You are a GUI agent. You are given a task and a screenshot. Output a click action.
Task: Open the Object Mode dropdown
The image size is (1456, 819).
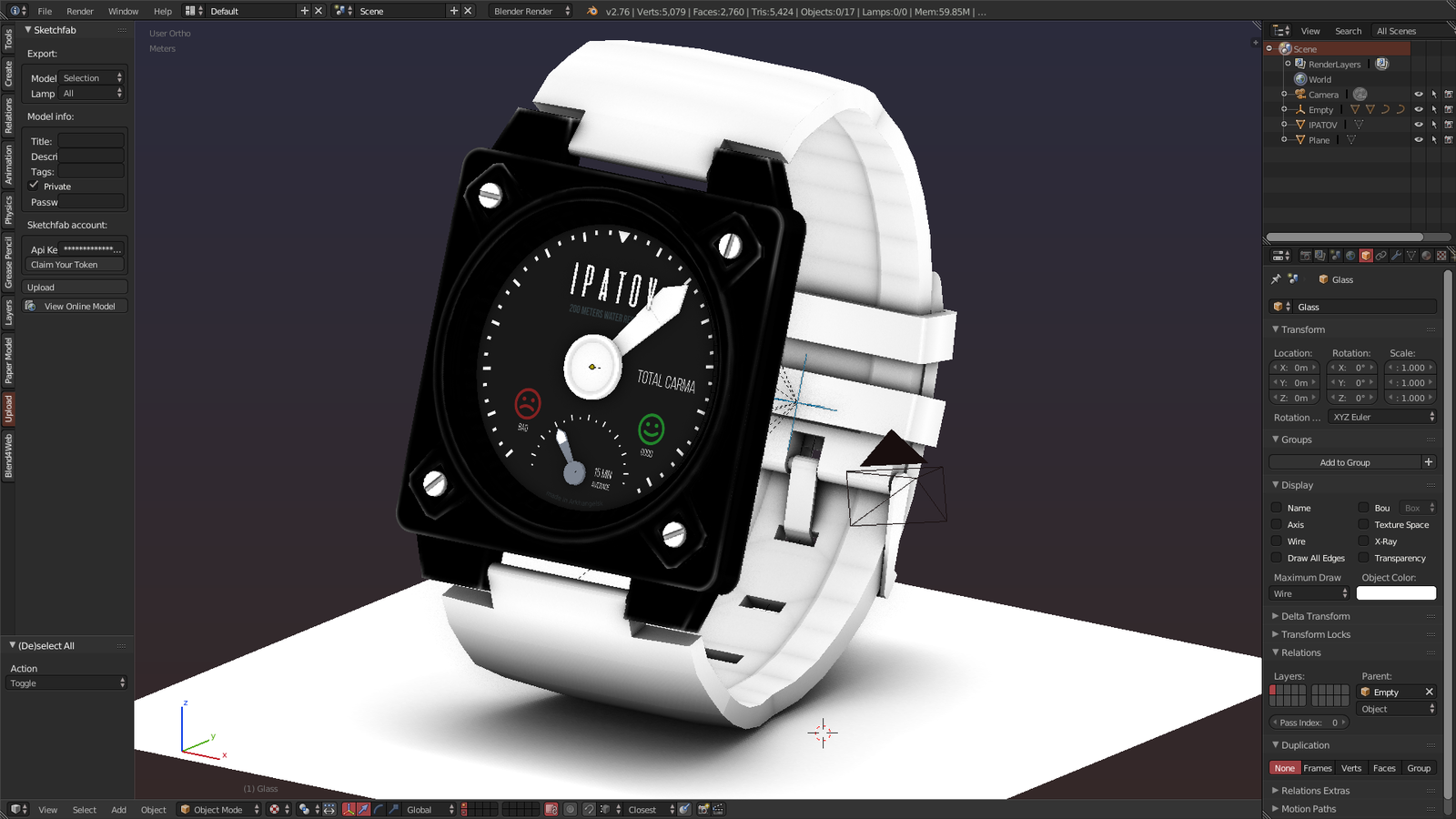tap(219, 809)
